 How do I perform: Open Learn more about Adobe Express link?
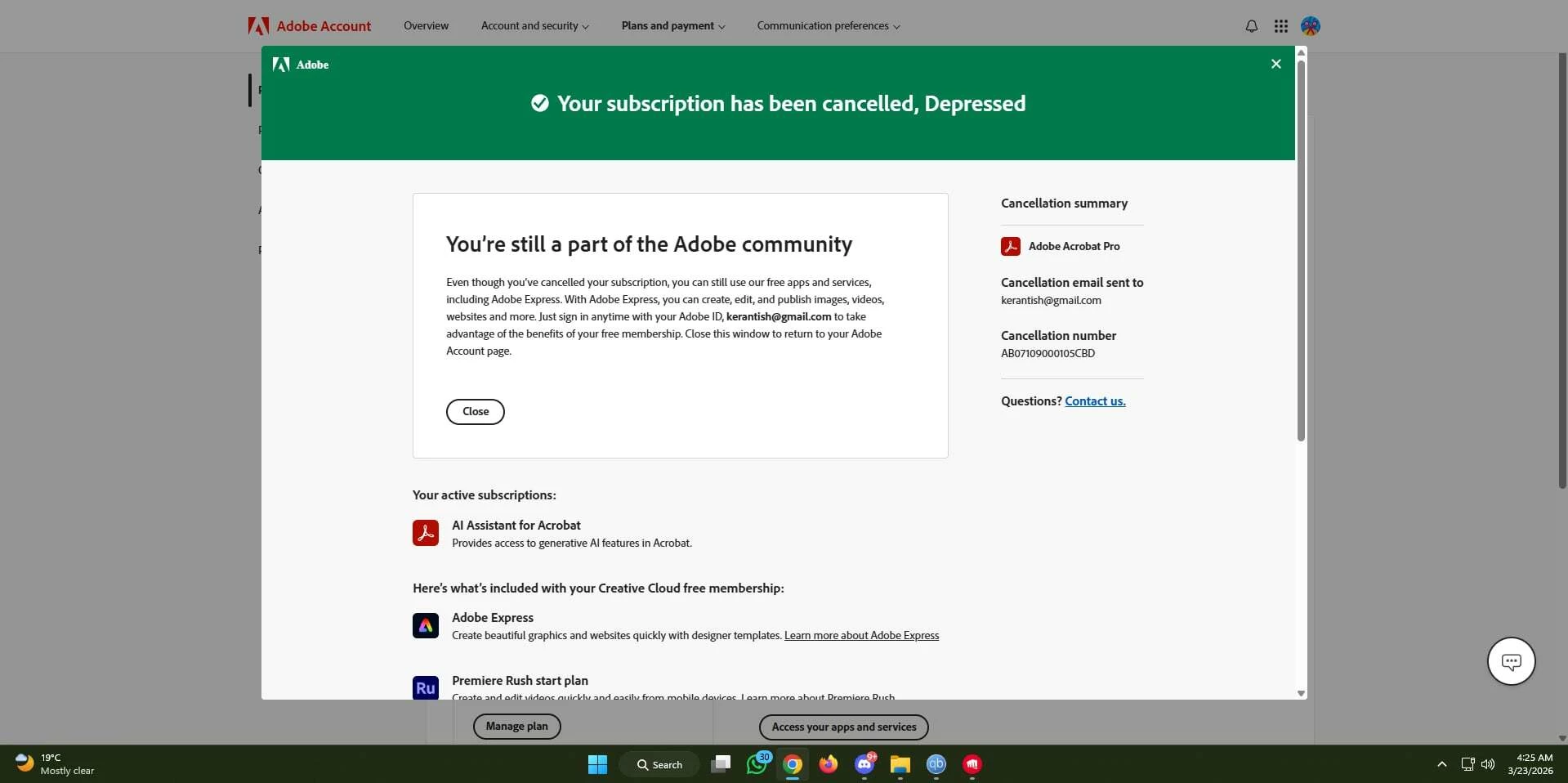click(861, 636)
